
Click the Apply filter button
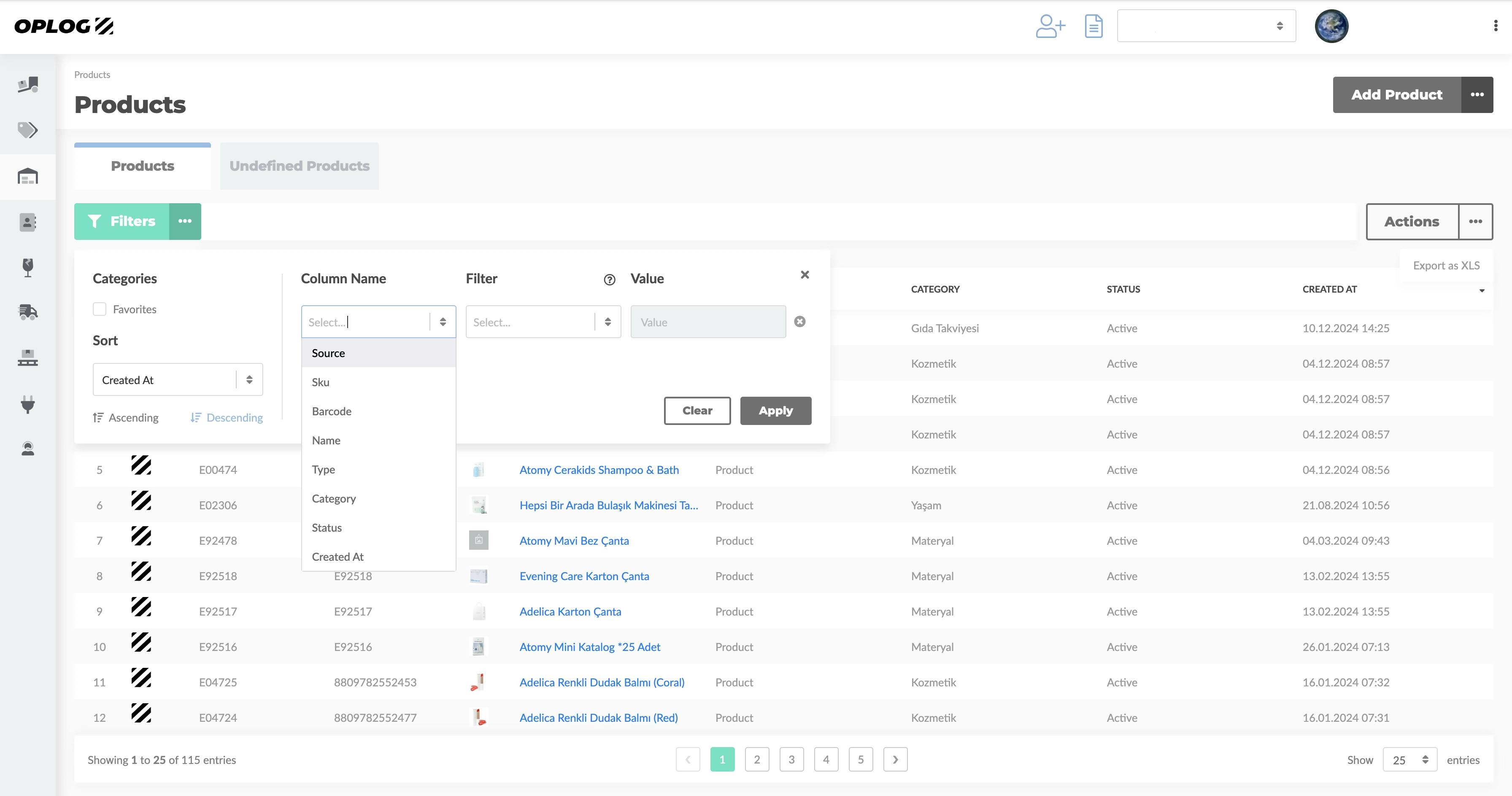(x=775, y=411)
